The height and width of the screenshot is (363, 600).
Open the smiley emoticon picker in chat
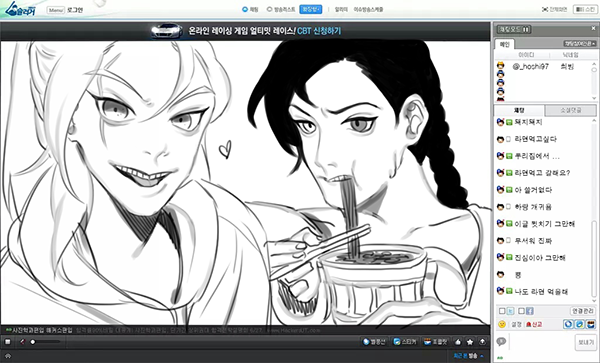click(502, 324)
